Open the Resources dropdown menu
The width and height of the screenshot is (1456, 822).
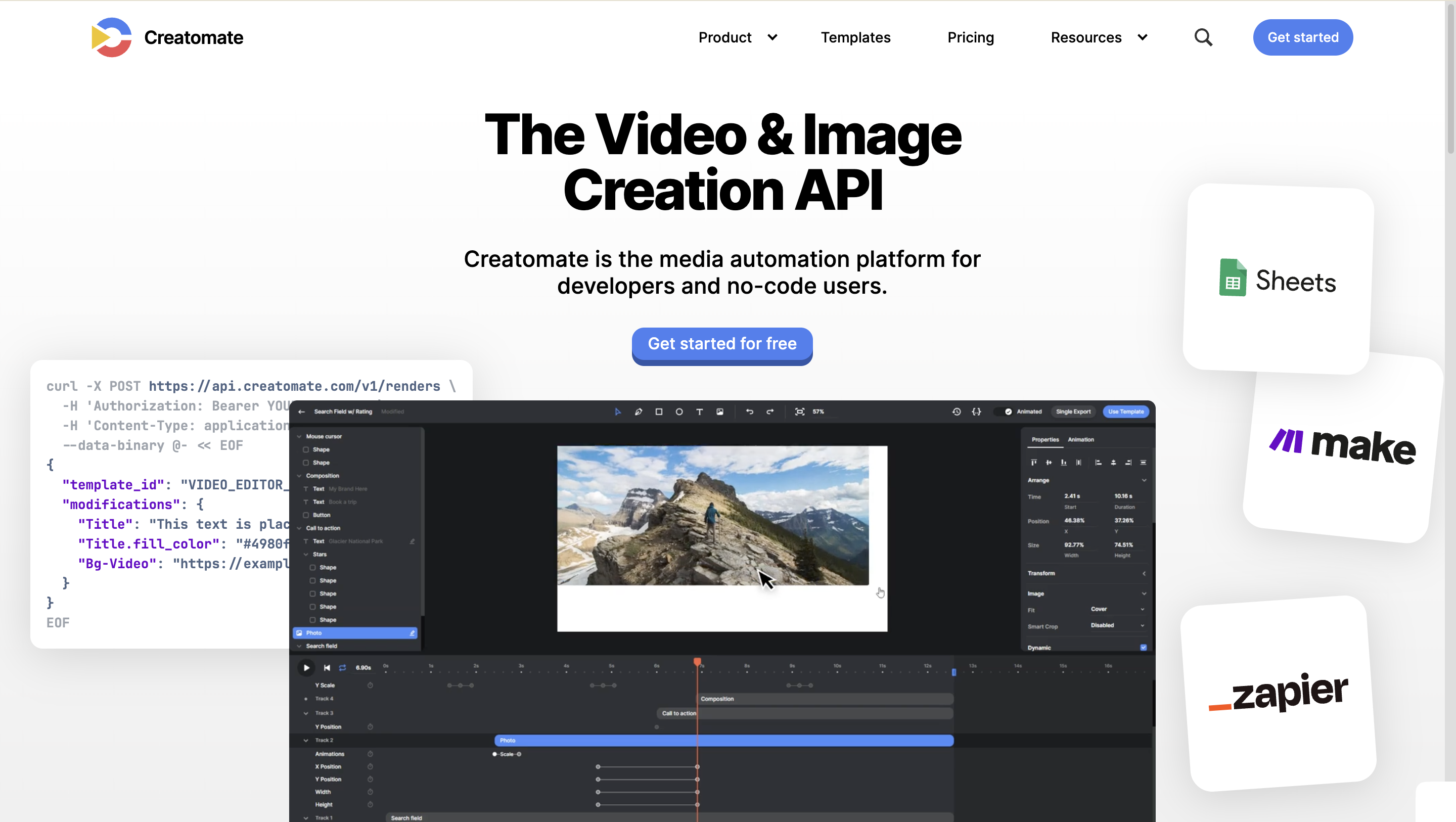[1098, 37]
